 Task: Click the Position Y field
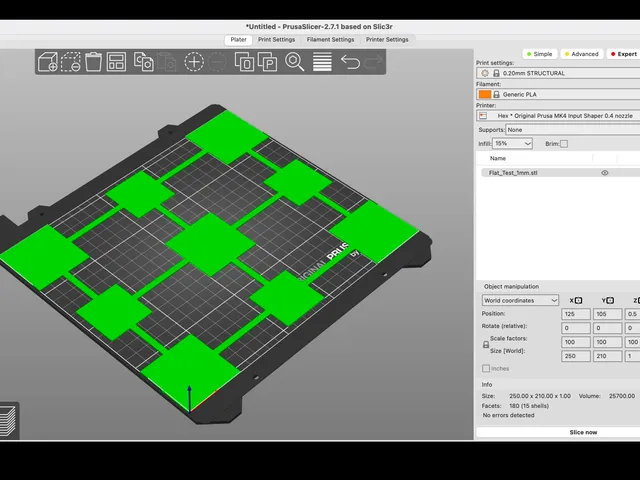click(x=607, y=314)
